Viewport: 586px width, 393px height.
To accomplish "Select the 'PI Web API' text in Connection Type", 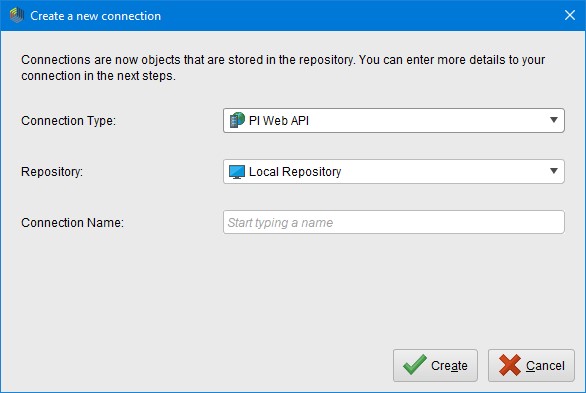I will (x=279, y=121).
